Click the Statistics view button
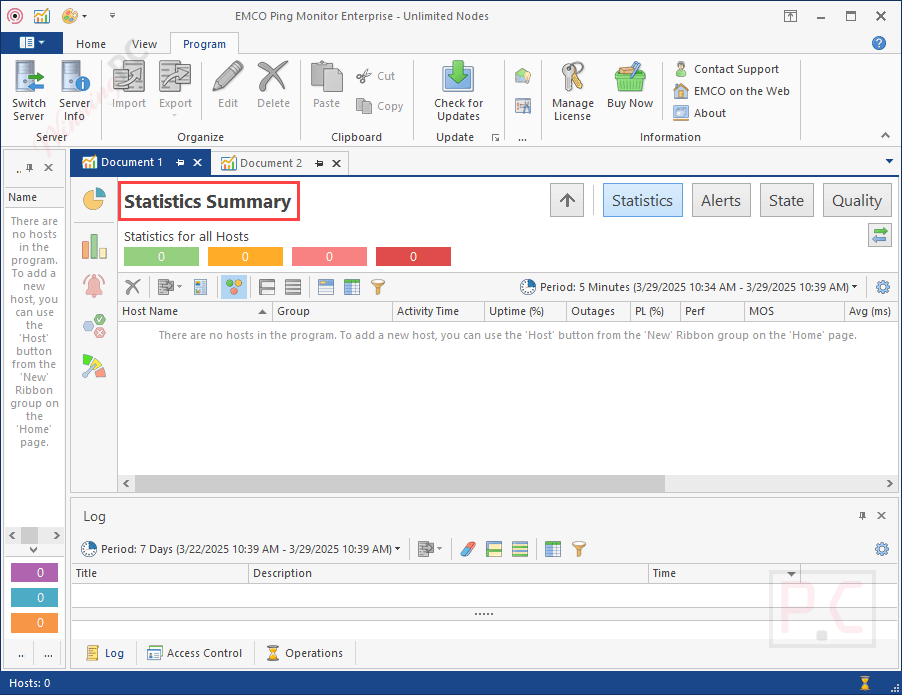902x695 pixels. [643, 200]
